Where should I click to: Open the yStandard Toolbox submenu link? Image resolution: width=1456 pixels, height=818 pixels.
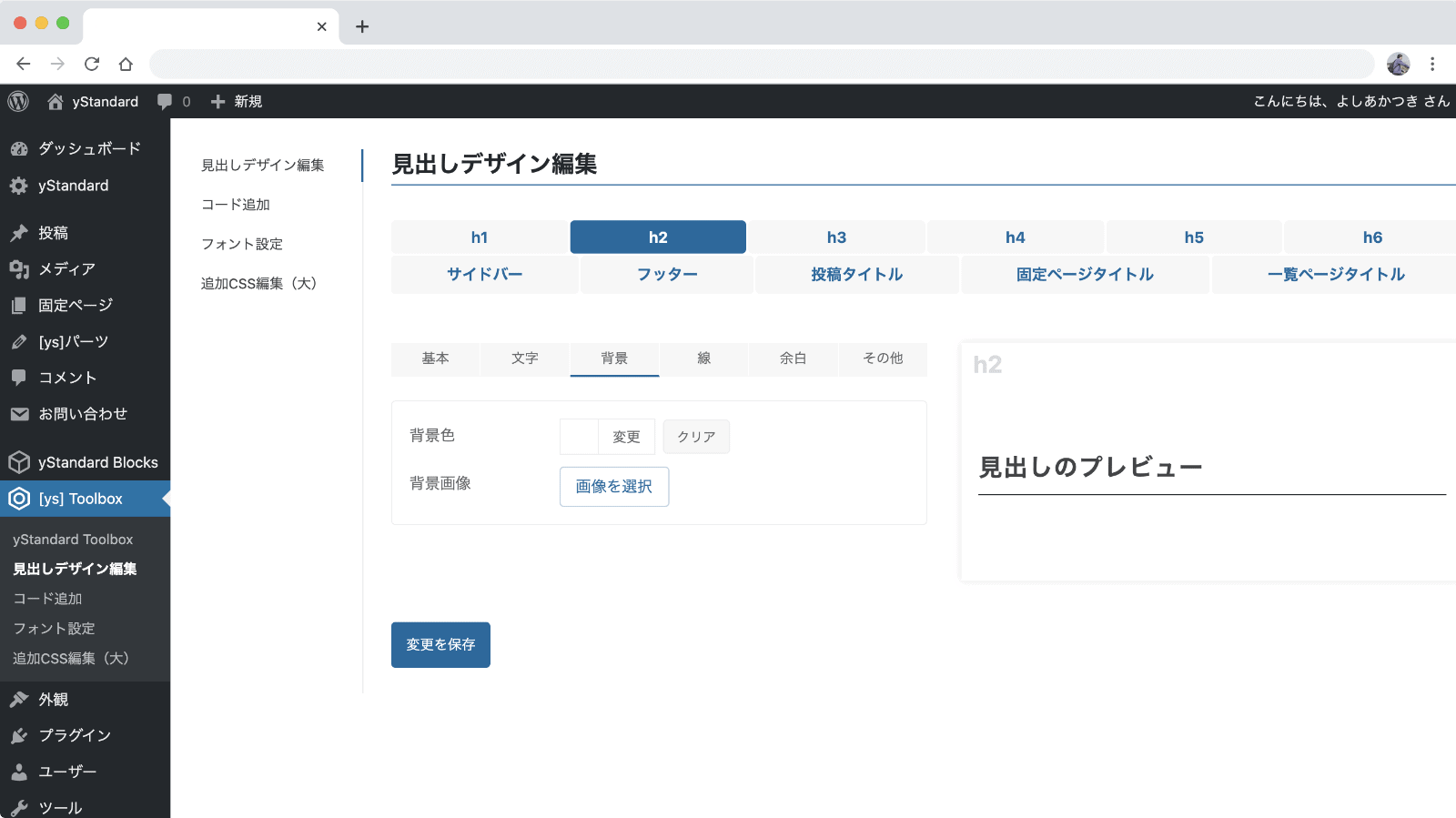(73, 540)
